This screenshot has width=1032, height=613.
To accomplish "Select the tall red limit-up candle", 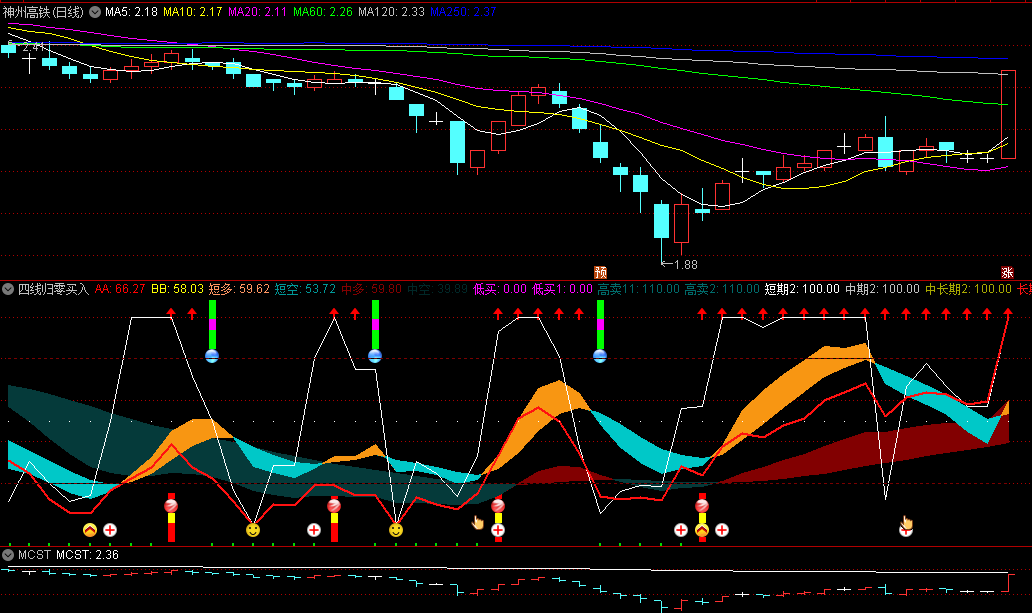I will [1008, 115].
